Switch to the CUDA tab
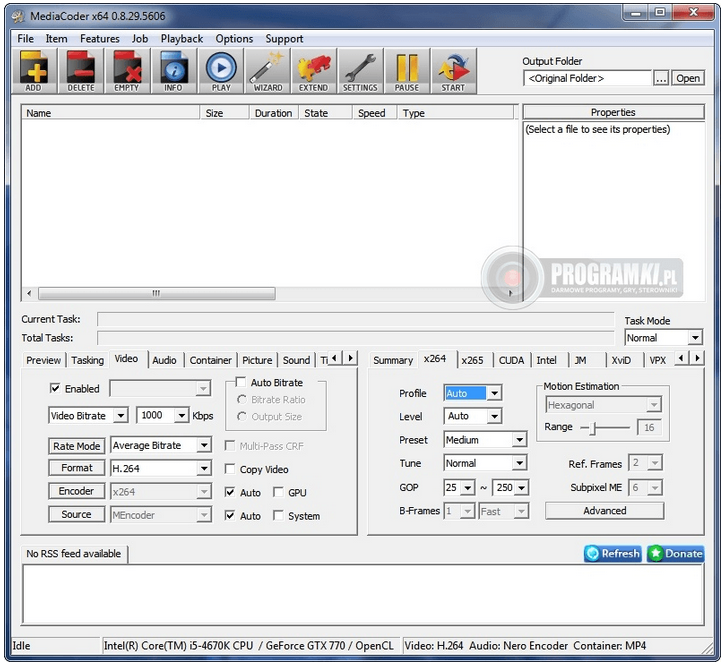724x662 pixels. coord(511,360)
